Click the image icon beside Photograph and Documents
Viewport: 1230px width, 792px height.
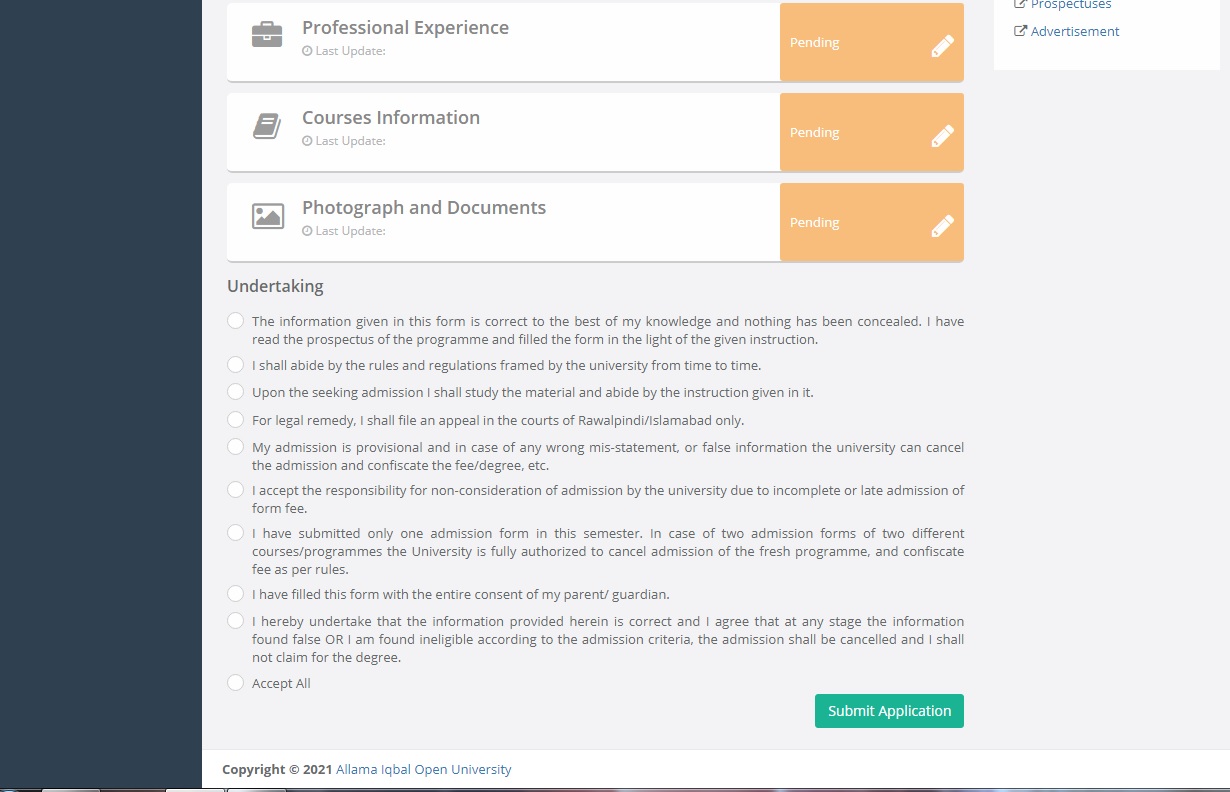coord(267,216)
